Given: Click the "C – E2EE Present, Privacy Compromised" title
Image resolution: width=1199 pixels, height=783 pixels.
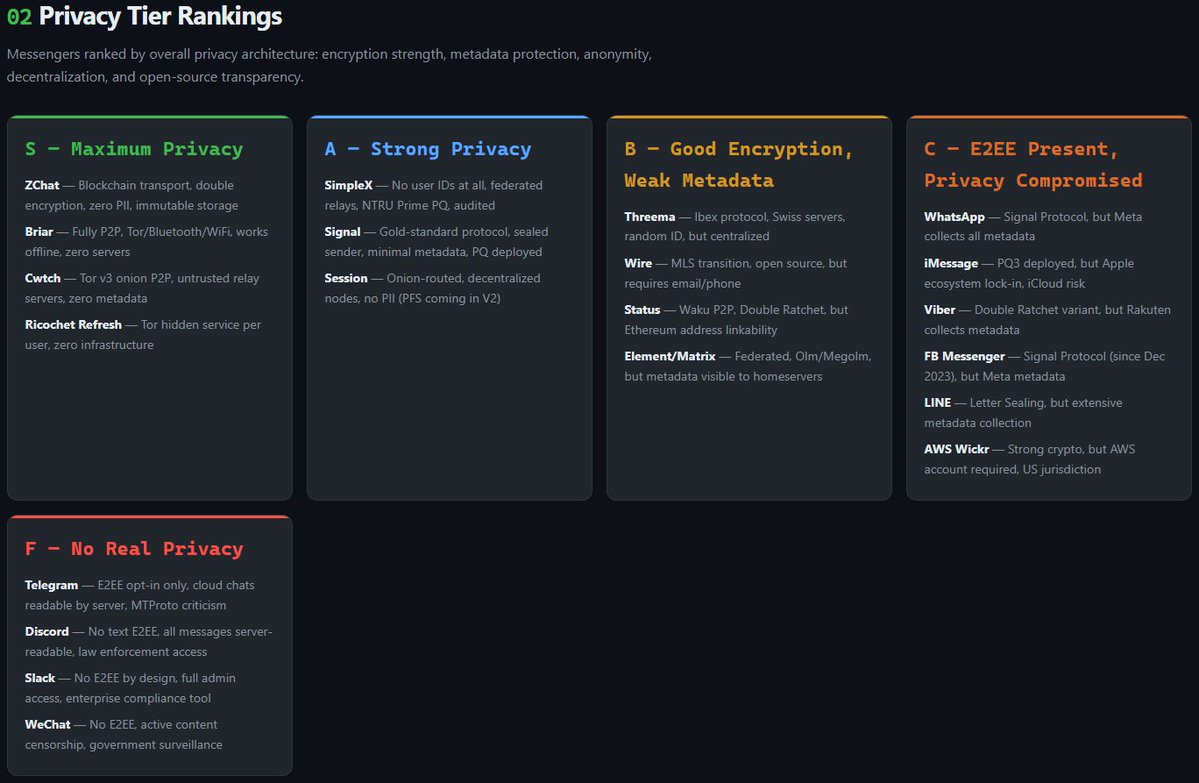Looking at the screenshot, I should (x=1033, y=164).
